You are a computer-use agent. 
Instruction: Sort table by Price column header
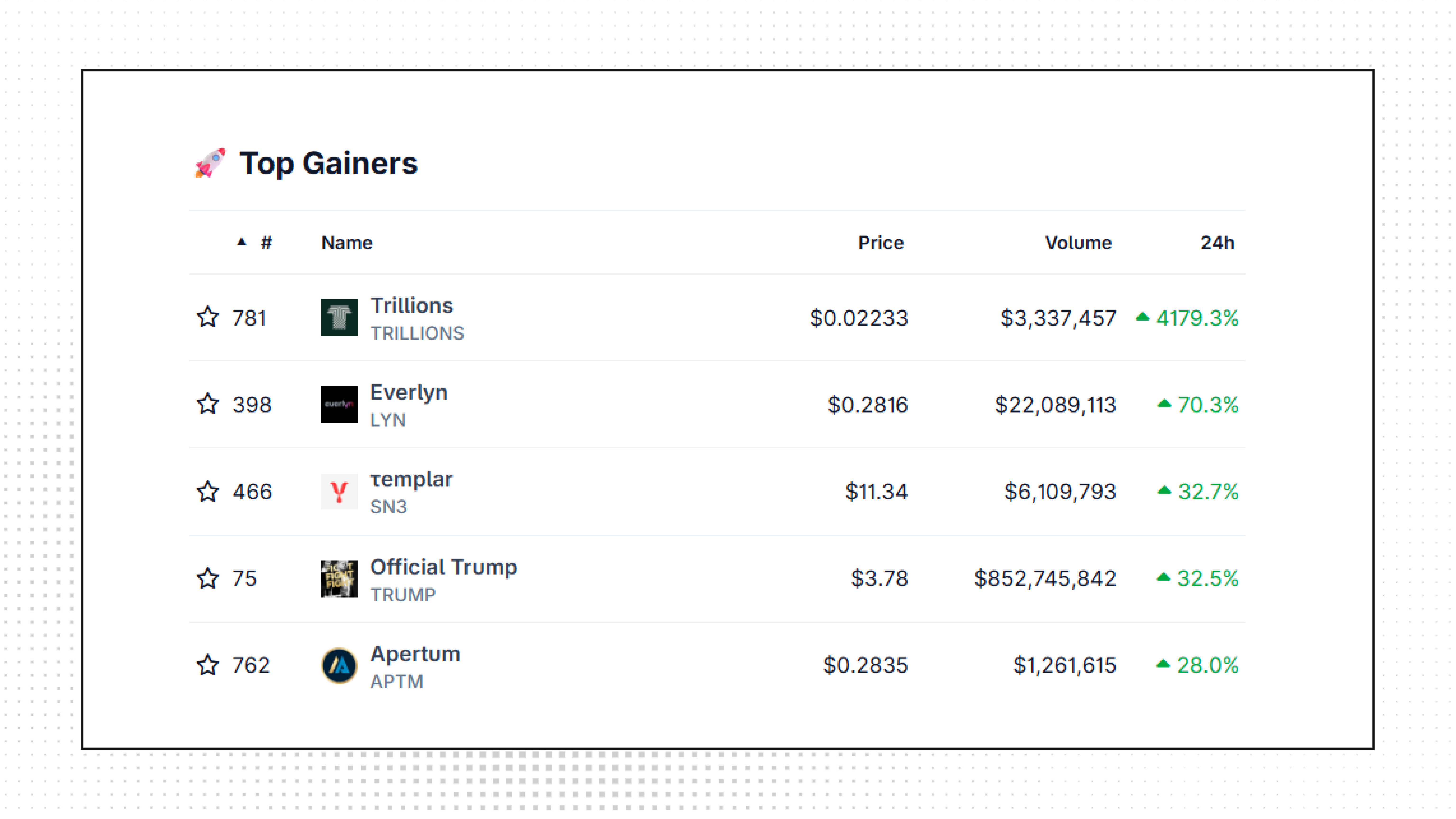pyautogui.click(x=880, y=243)
